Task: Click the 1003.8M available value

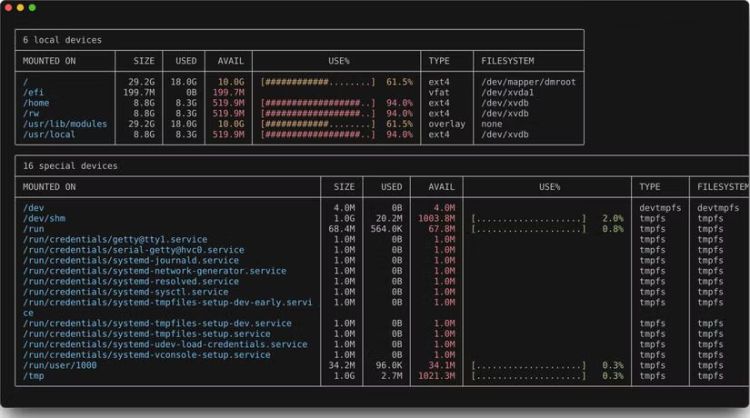Action: click(x=435, y=218)
